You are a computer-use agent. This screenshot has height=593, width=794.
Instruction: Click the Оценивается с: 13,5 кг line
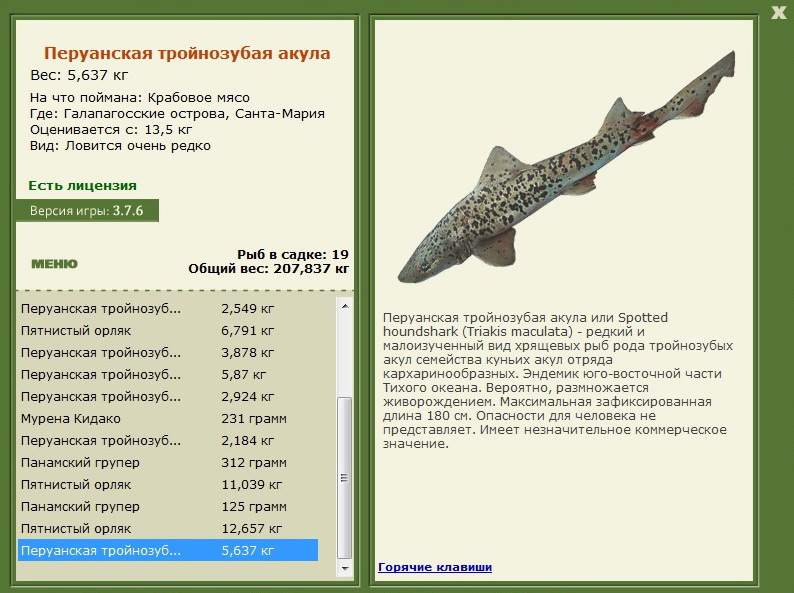coord(111,130)
